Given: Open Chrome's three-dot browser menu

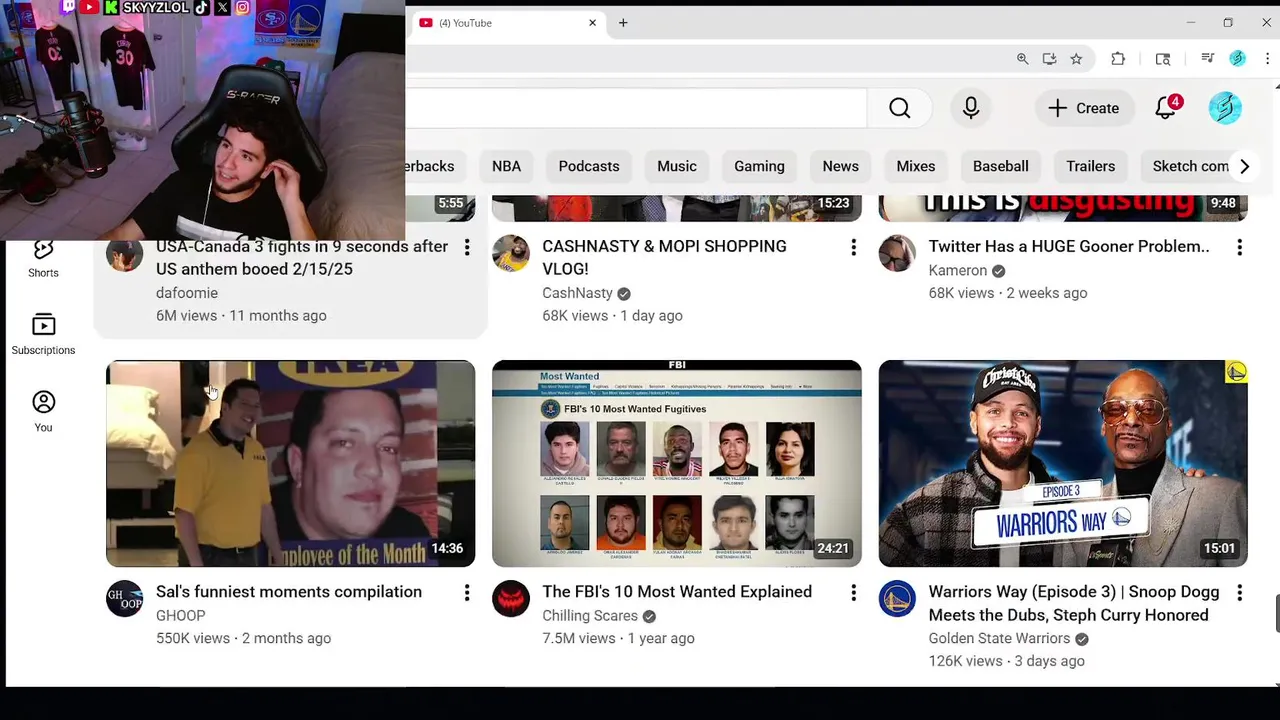Looking at the screenshot, I should pyautogui.click(x=1267, y=59).
